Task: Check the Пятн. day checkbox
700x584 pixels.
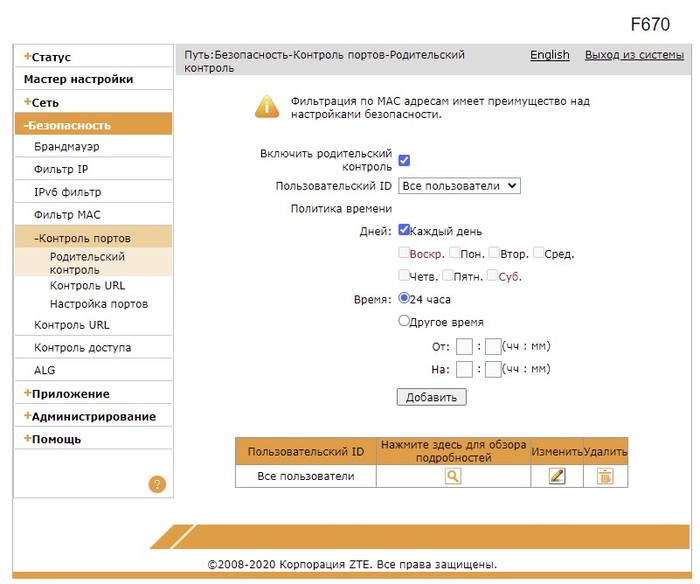Action: pos(447,275)
